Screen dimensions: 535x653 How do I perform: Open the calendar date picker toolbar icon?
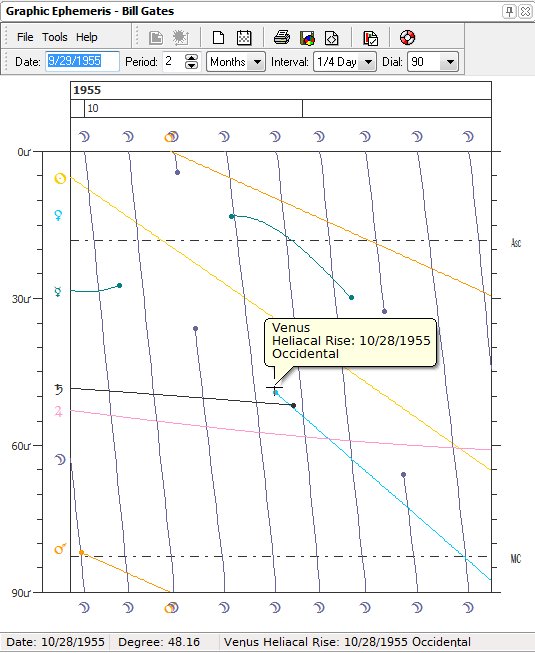tap(244, 37)
